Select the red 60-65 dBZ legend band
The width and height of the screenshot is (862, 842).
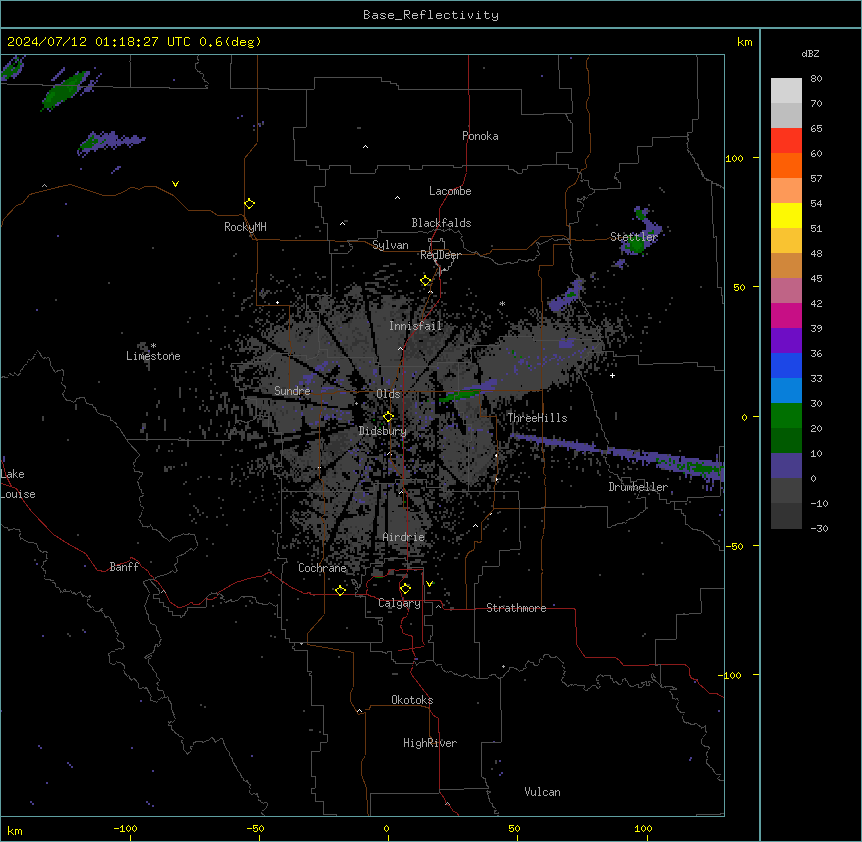point(786,141)
